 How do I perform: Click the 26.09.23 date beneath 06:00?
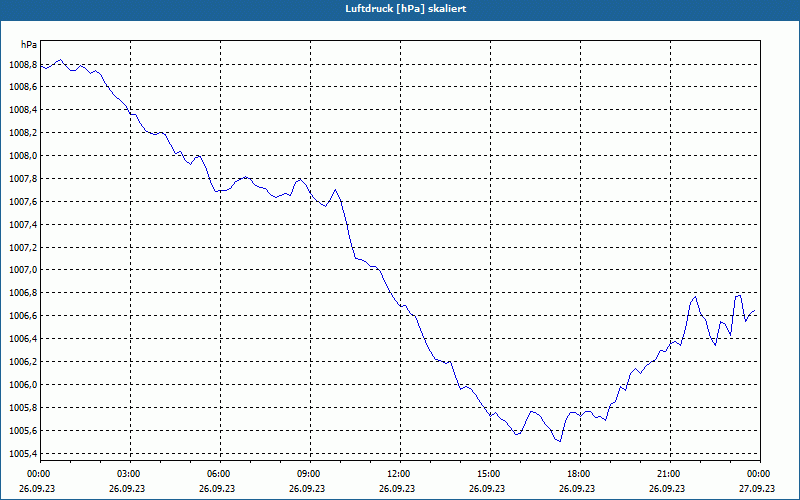[218, 488]
